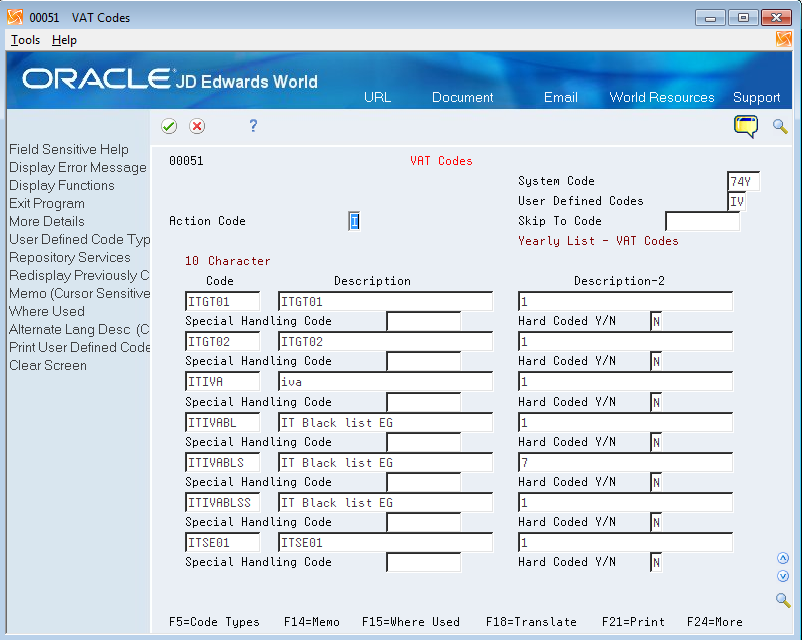Click the page down arrow icon

click(x=783, y=576)
